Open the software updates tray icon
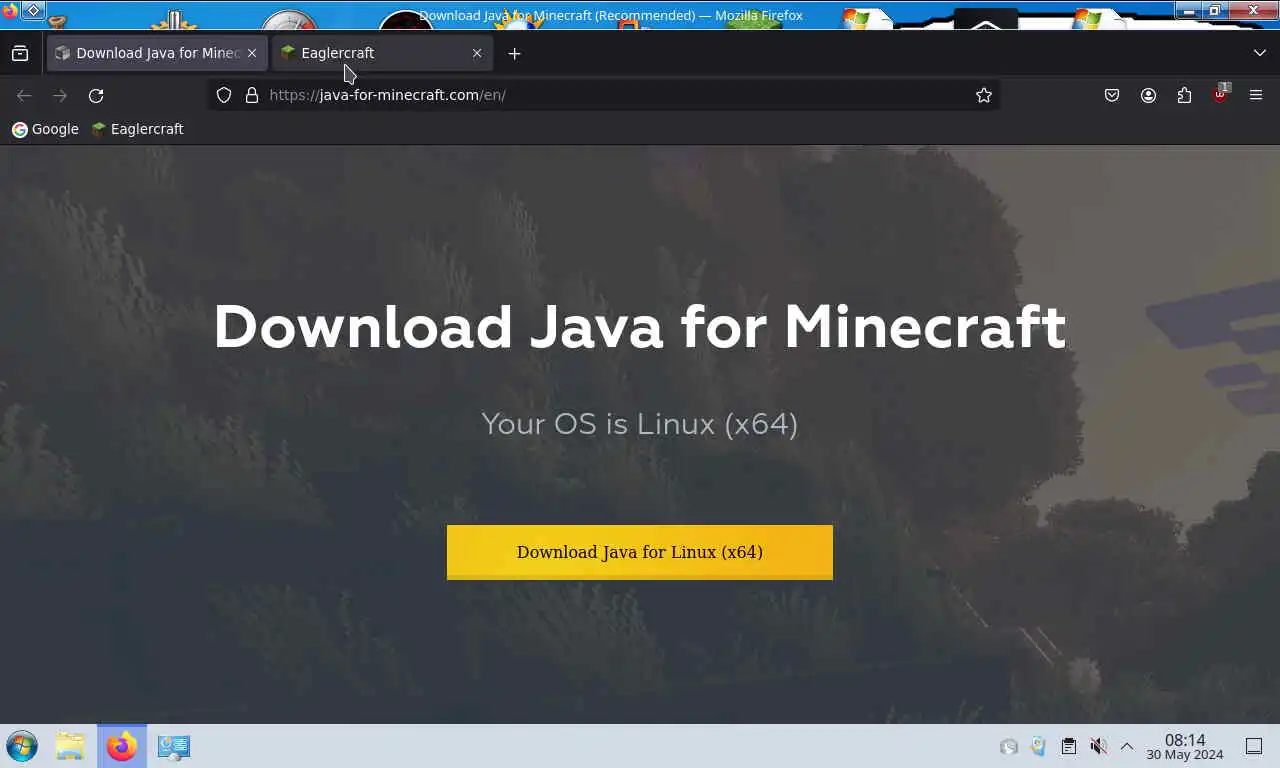Image resolution: width=1280 pixels, height=768 pixels. coord(1009,746)
